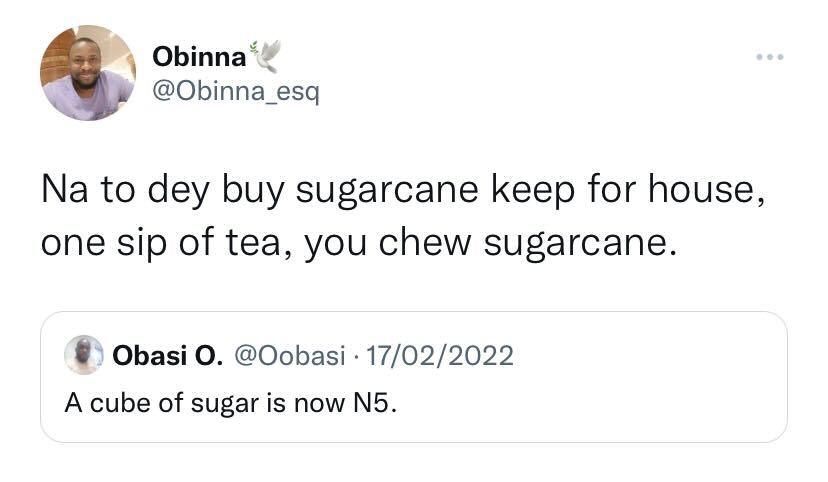828x482 pixels.
Task: Click the 17/02/2022 date of quoted tweet
Action: point(440,355)
